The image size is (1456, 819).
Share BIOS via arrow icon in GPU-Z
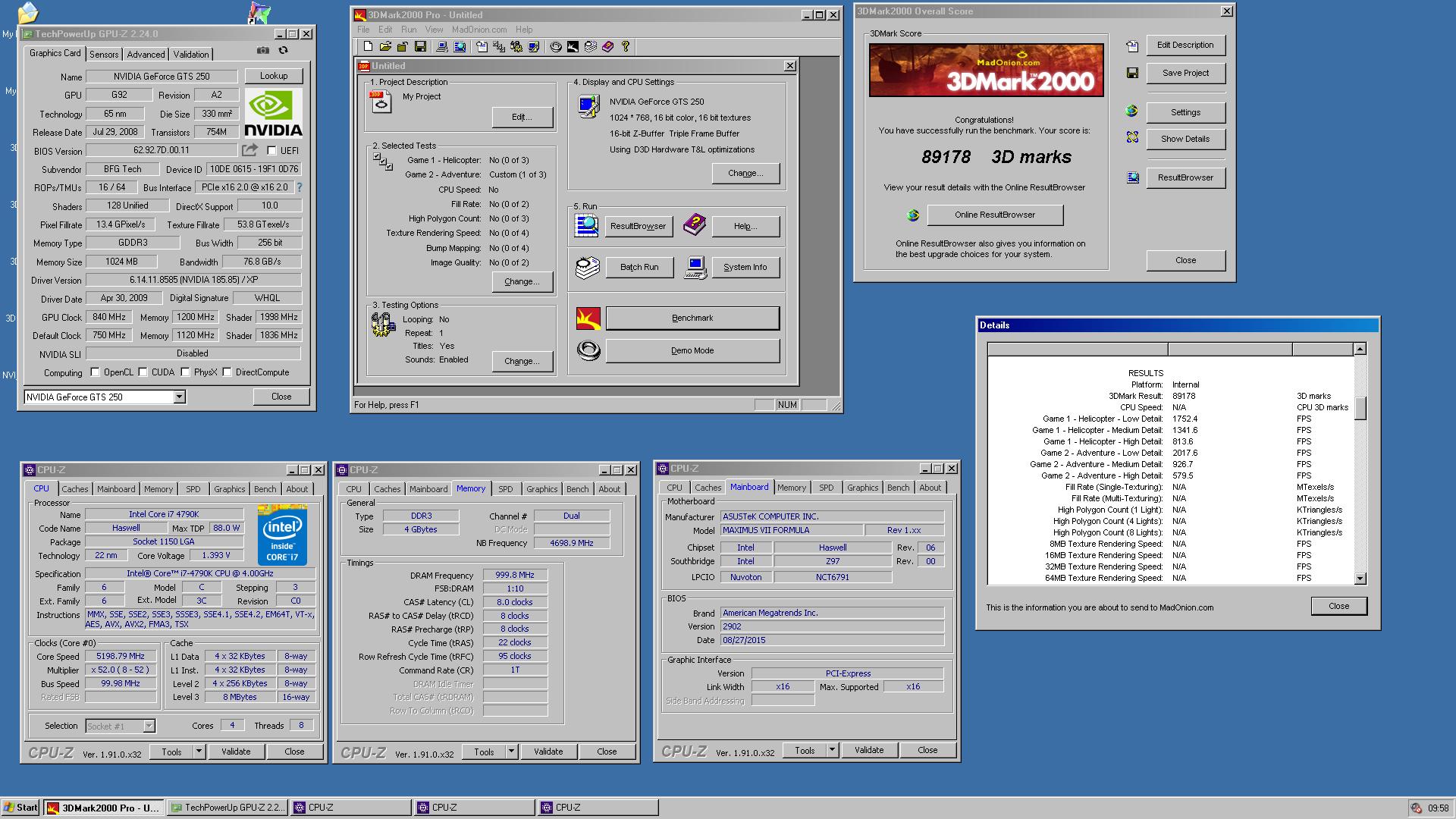249,150
